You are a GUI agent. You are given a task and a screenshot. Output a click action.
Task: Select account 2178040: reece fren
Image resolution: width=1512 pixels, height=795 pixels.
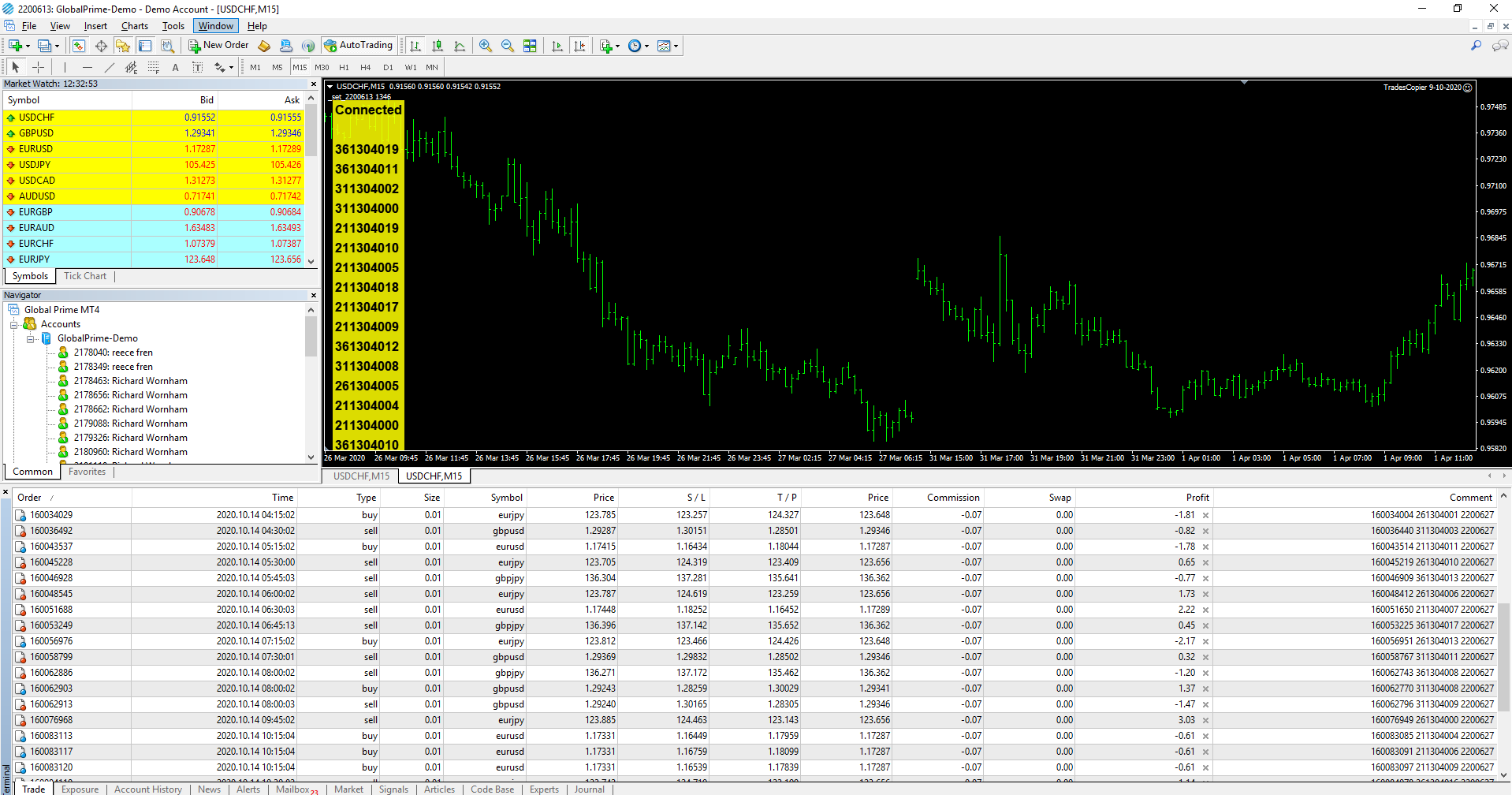point(113,353)
